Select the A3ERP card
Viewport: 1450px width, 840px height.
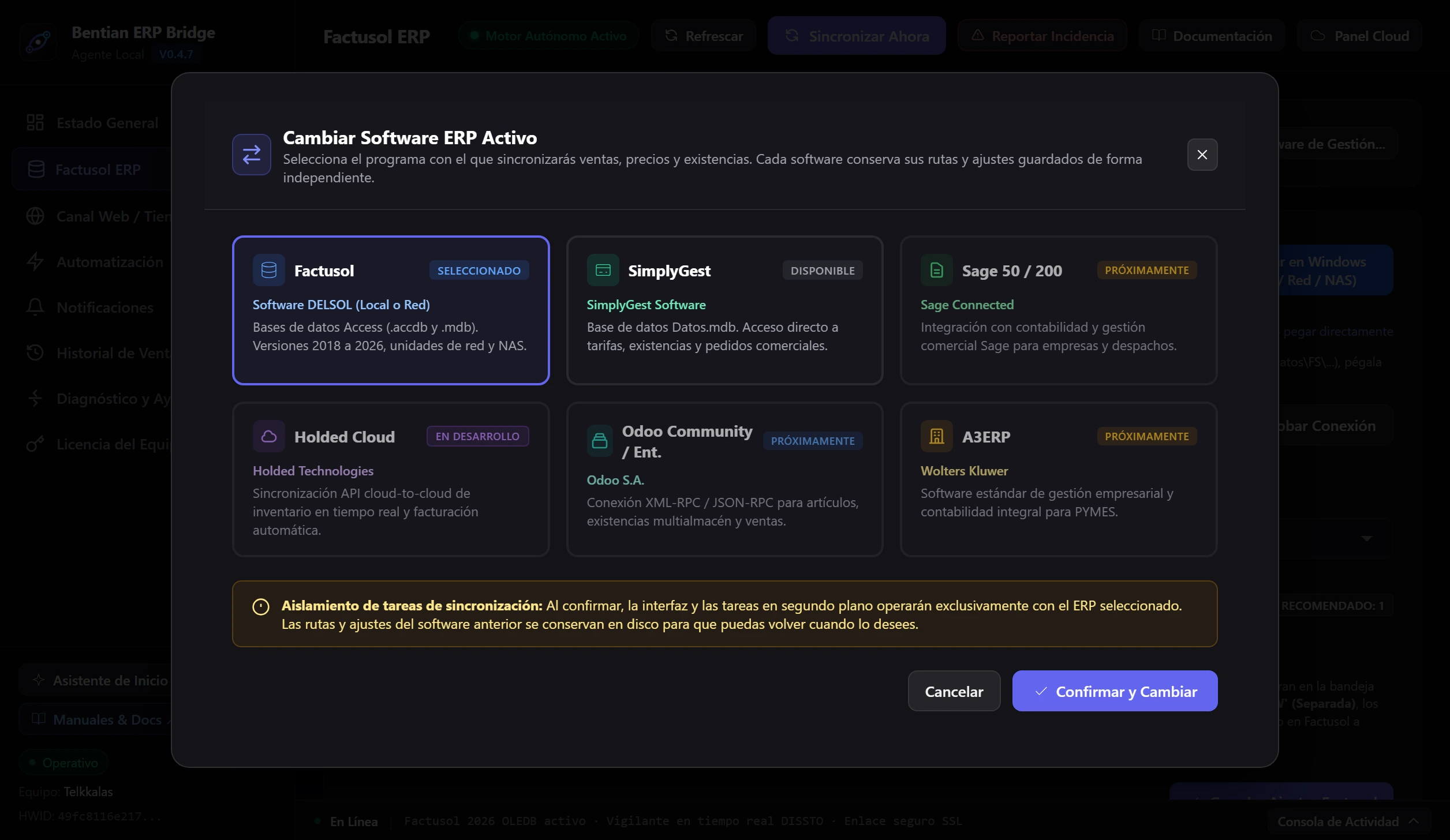click(x=1058, y=479)
